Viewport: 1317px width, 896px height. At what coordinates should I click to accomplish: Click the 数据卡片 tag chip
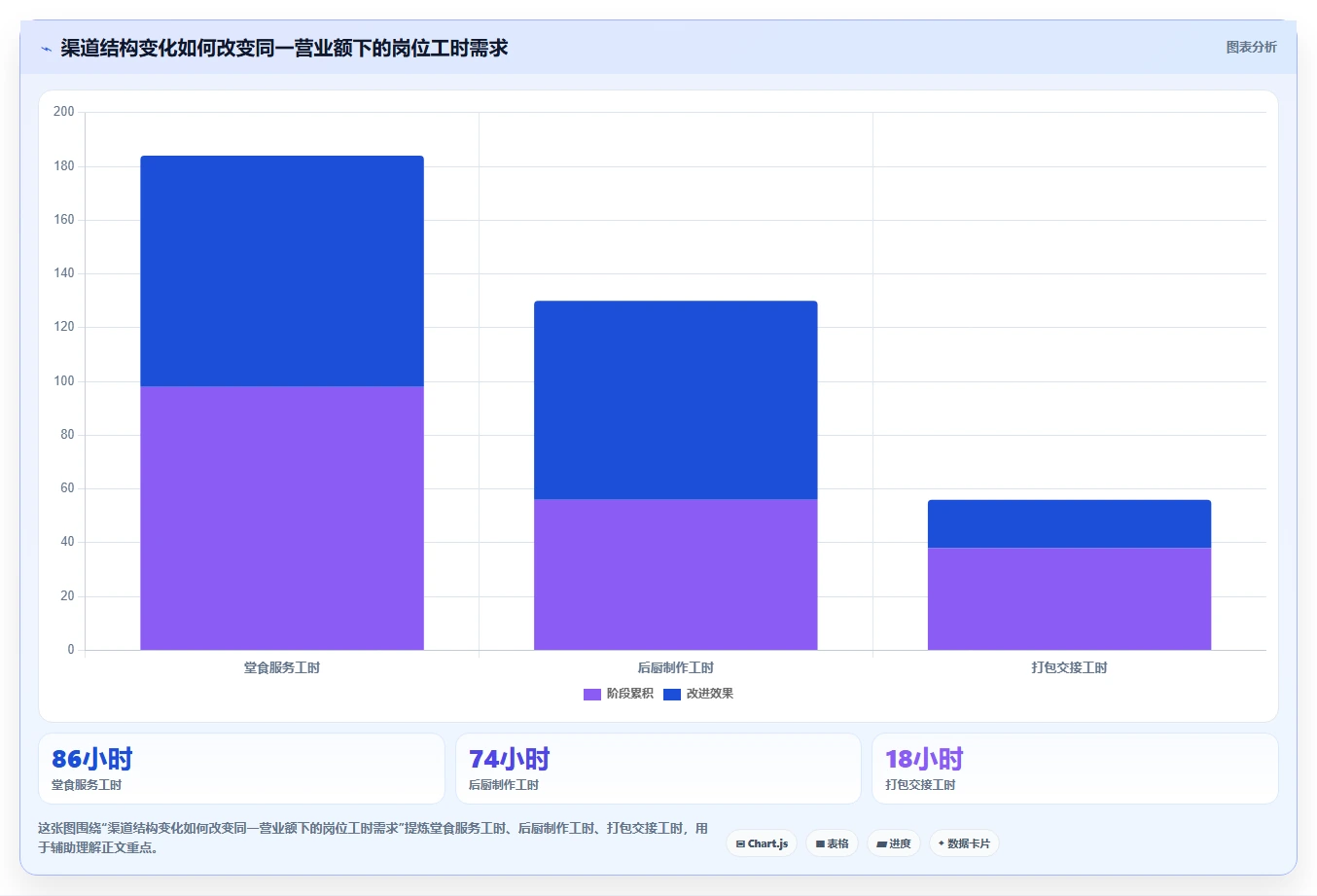click(x=964, y=843)
